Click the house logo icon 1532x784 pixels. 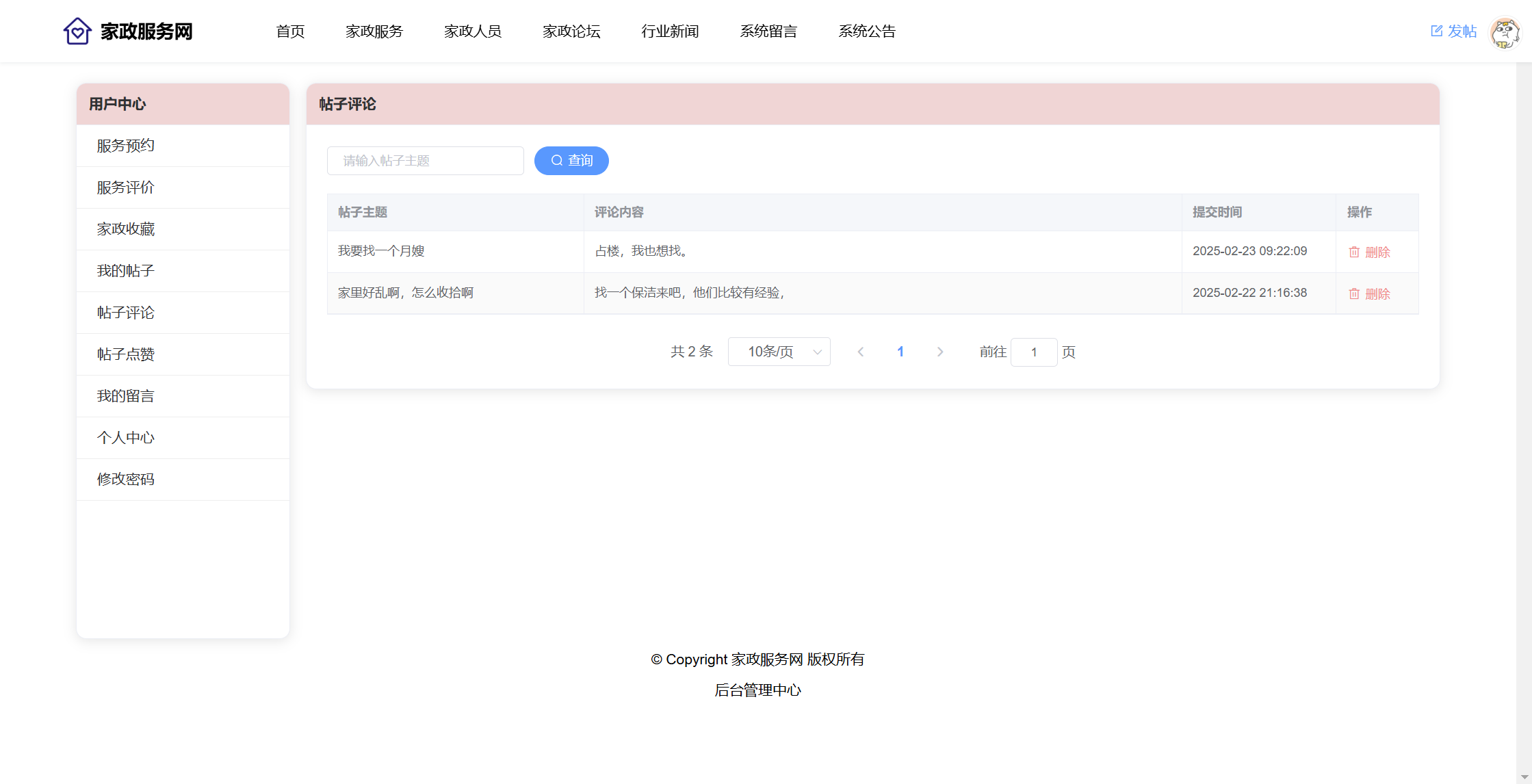click(x=77, y=31)
